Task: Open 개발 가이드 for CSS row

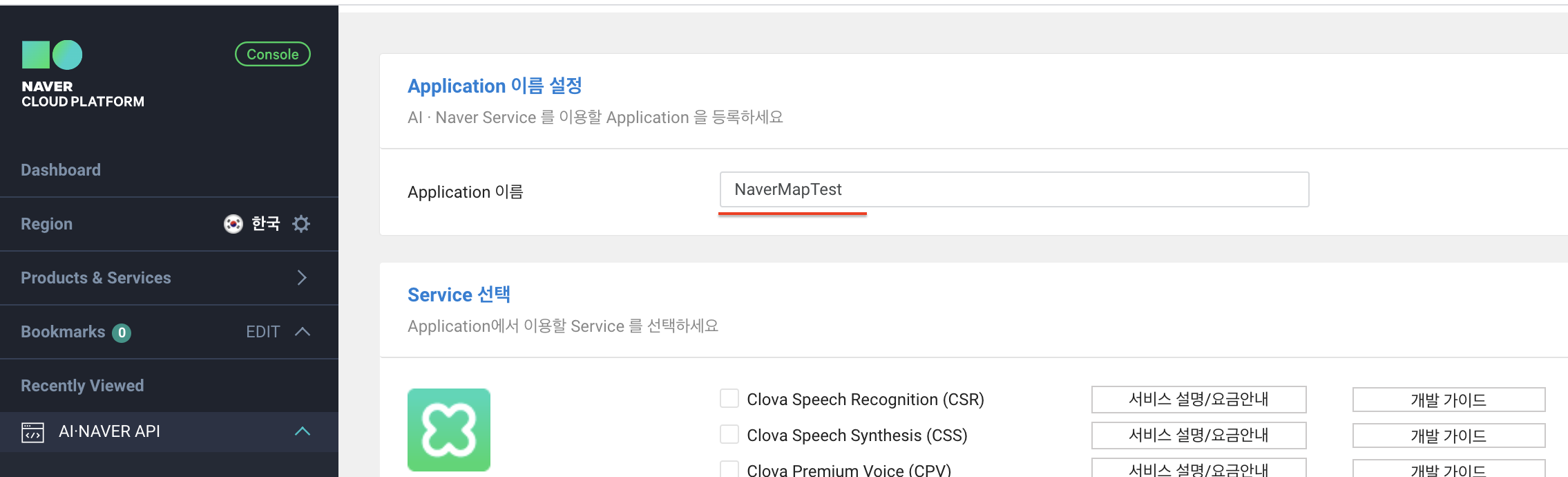Action: pyautogui.click(x=1449, y=436)
